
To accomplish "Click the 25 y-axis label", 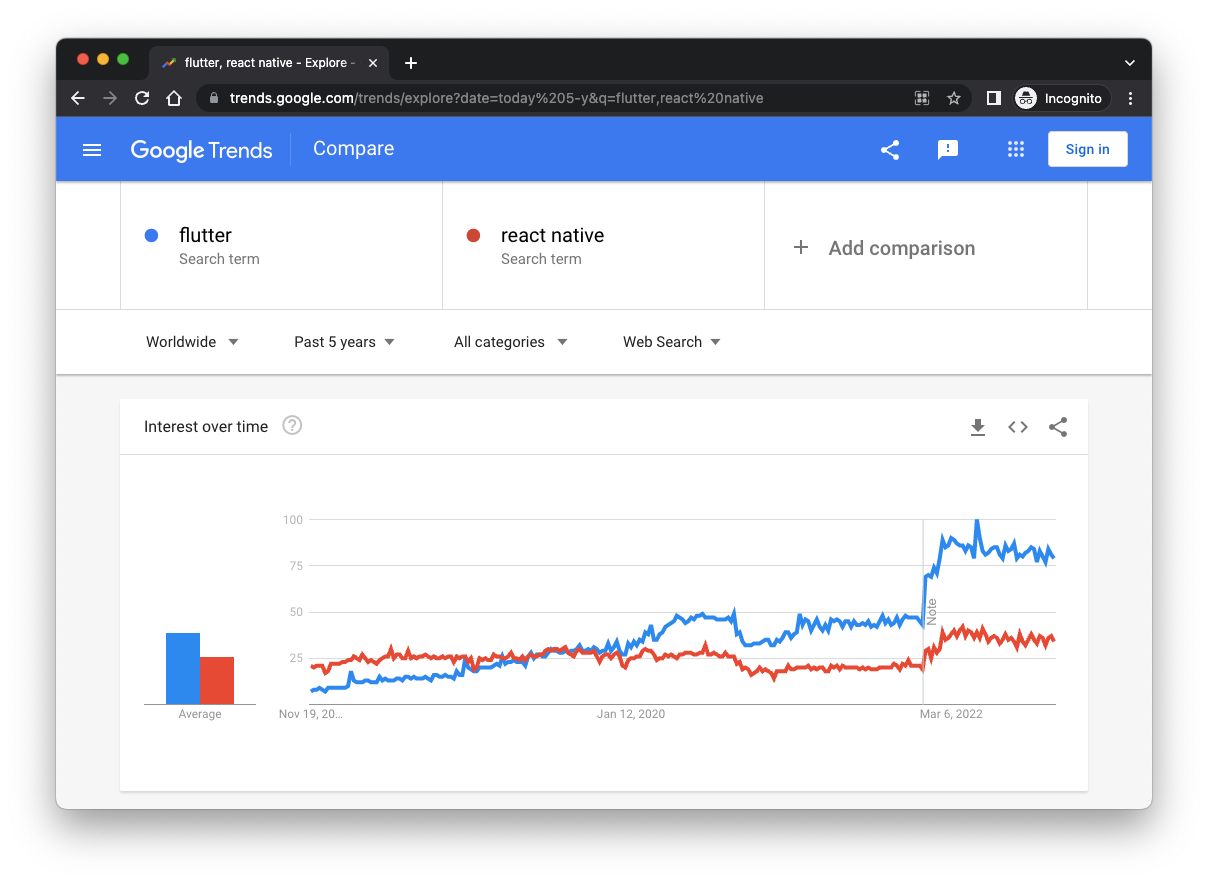I will tap(295, 658).
